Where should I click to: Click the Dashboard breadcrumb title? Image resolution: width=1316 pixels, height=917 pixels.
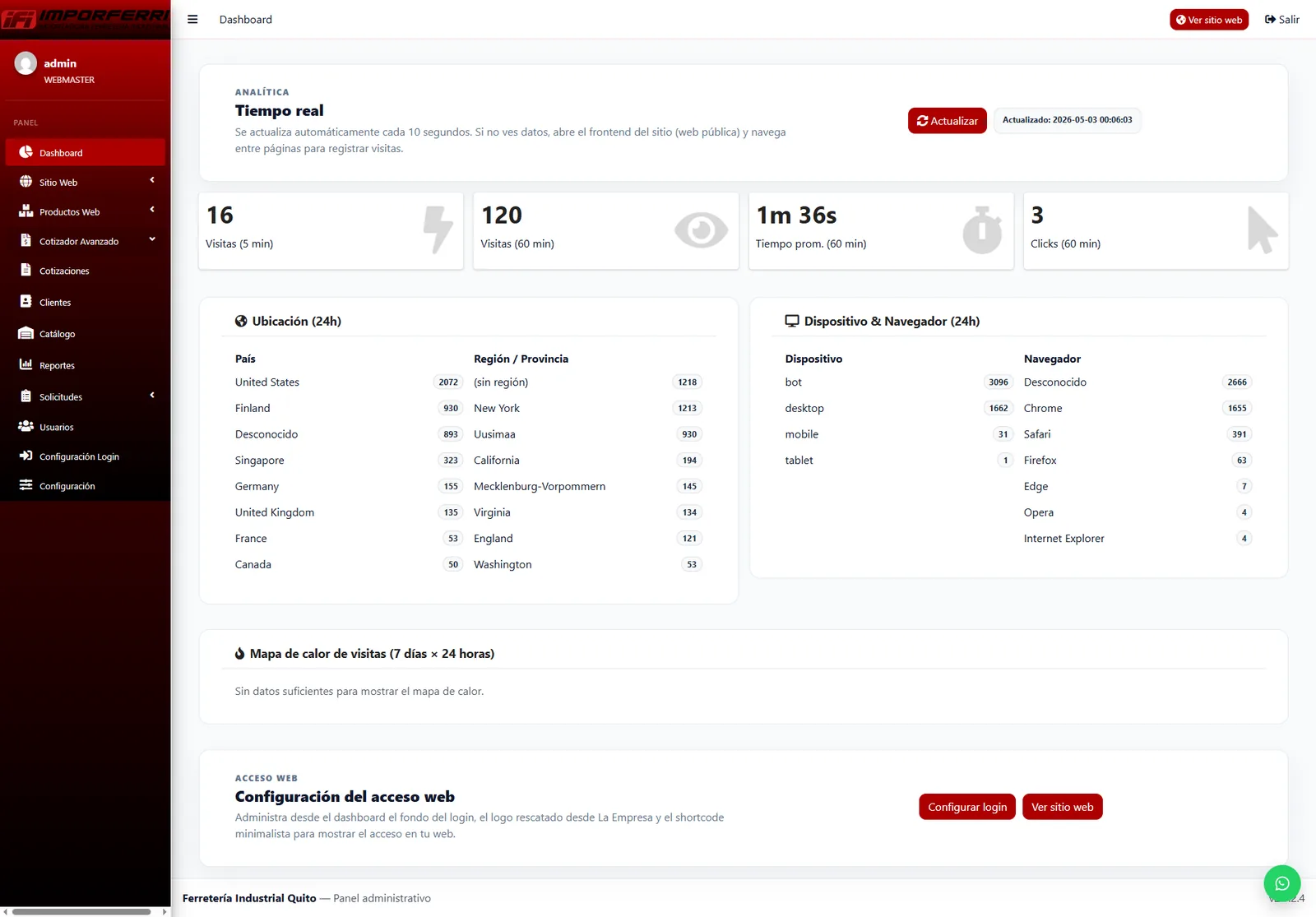click(x=246, y=20)
